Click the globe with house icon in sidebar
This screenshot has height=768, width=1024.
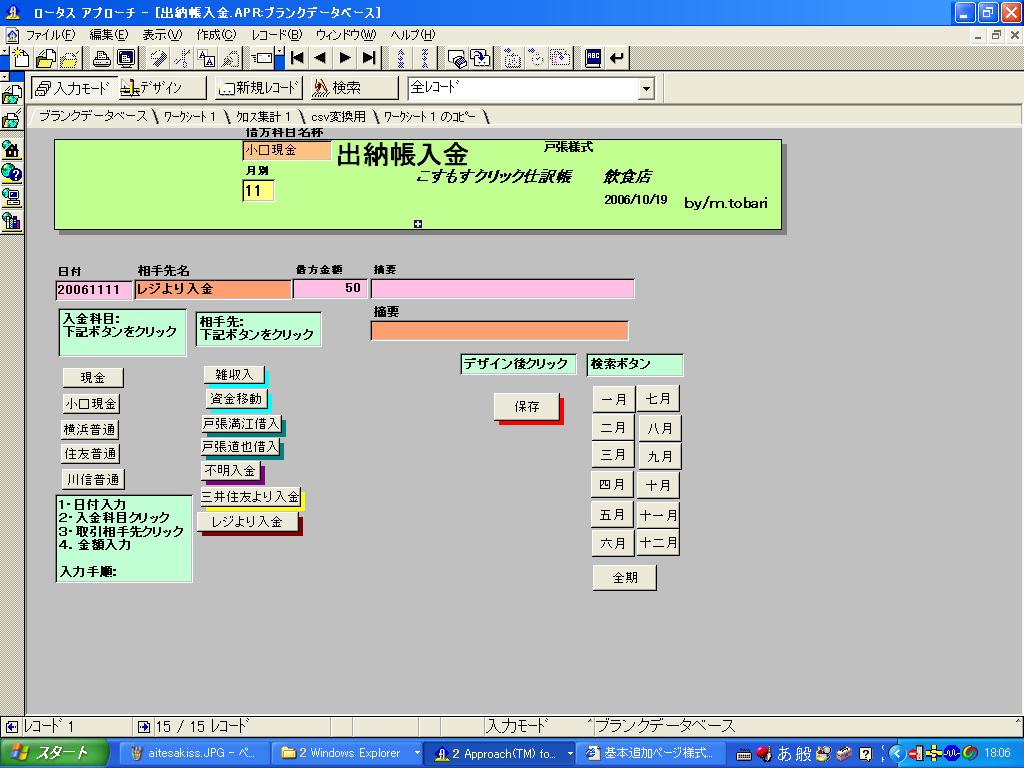click(x=11, y=150)
